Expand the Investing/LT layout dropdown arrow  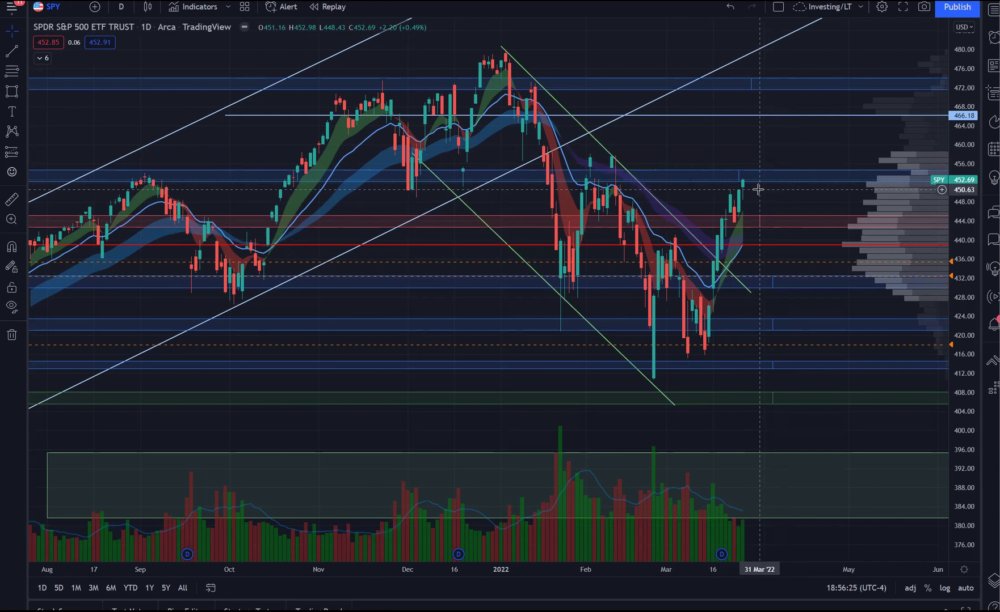[x=860, y=7]
